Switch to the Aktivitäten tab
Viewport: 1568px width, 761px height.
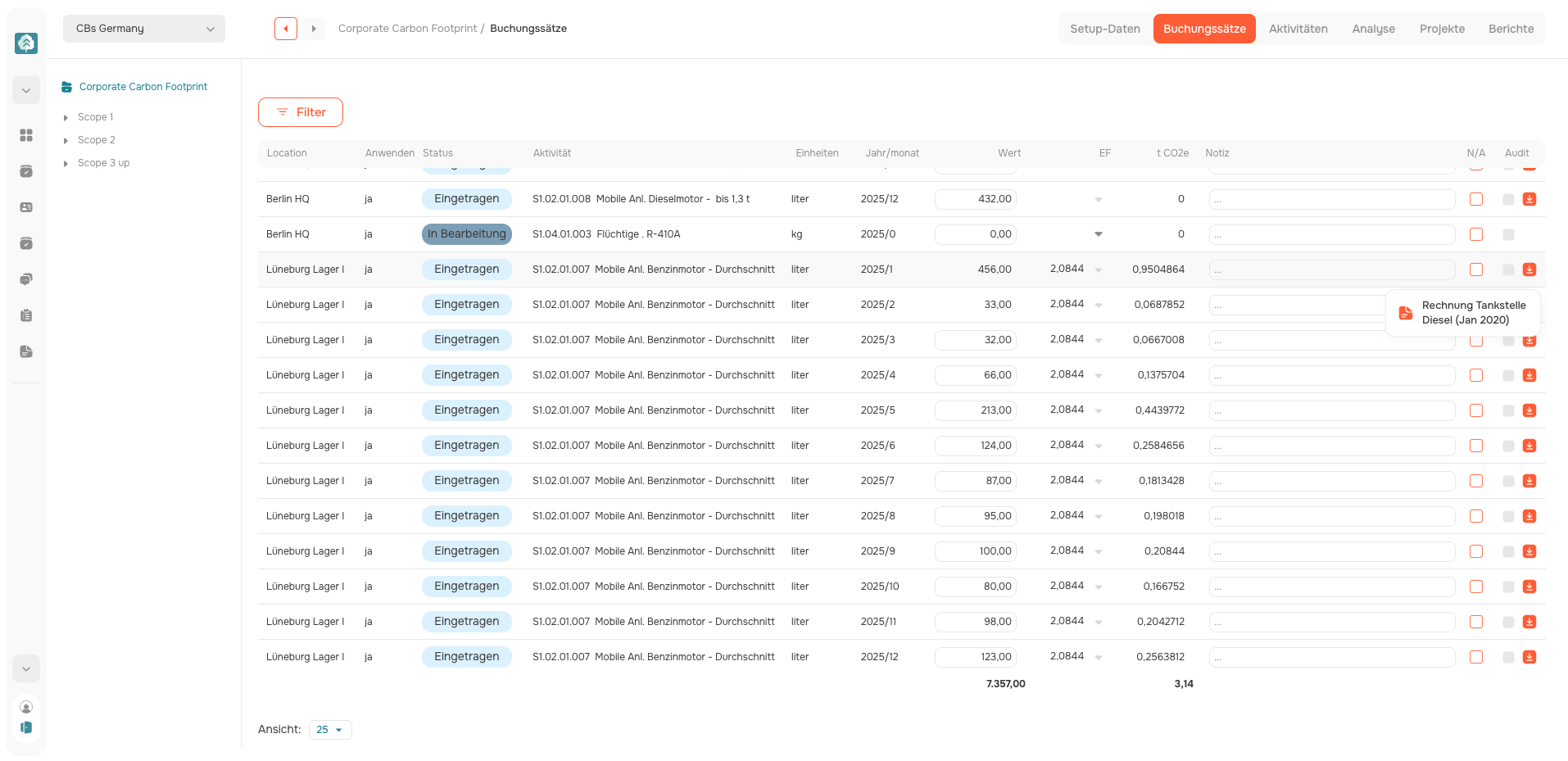pos(1298,29)
